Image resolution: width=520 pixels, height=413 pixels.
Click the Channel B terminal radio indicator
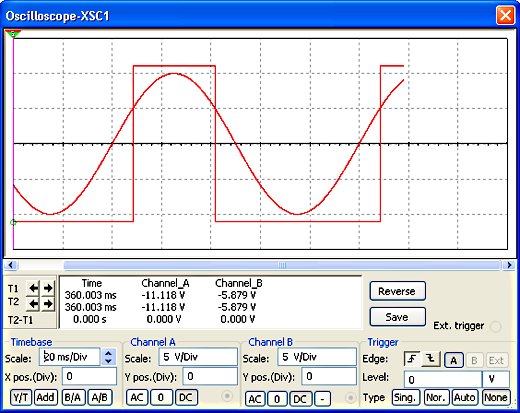click(x=351, y=398)
